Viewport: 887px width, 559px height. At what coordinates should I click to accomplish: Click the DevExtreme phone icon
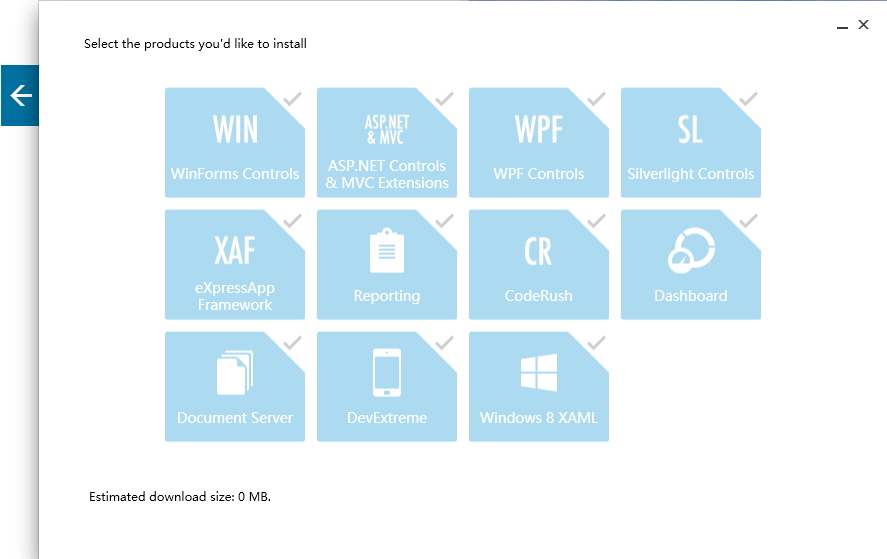[386, 372]
